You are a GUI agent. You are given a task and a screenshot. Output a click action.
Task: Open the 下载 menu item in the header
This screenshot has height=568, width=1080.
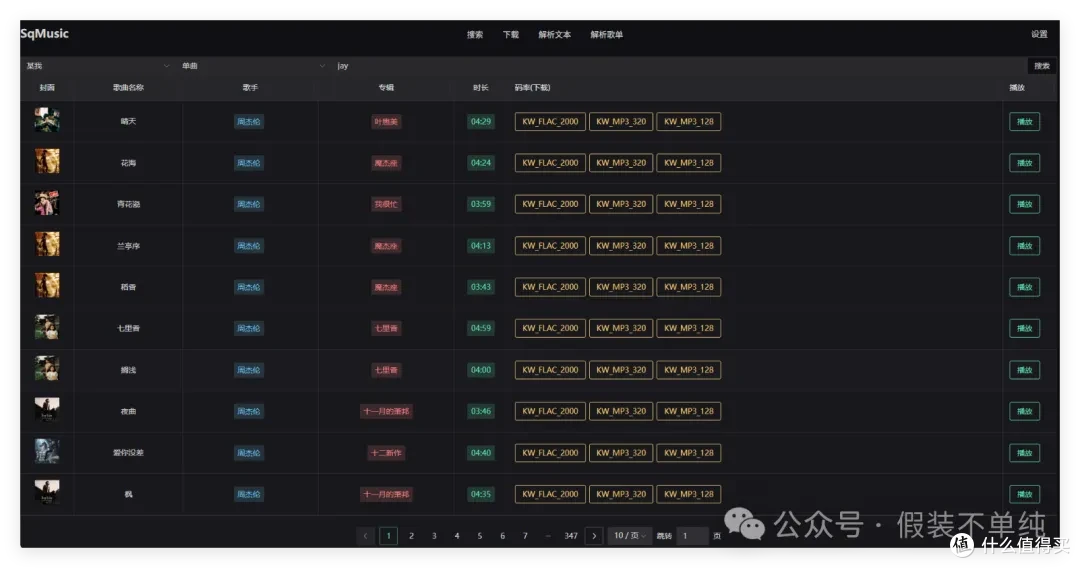click(510, 34)
